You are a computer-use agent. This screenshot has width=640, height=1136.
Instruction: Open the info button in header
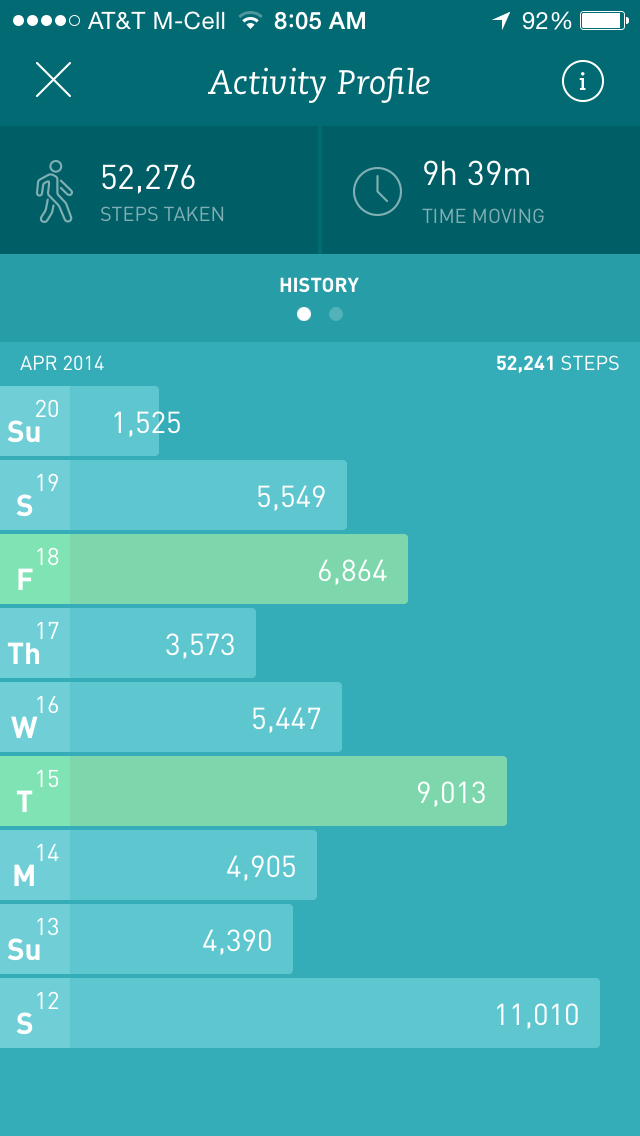pos(583,81)
